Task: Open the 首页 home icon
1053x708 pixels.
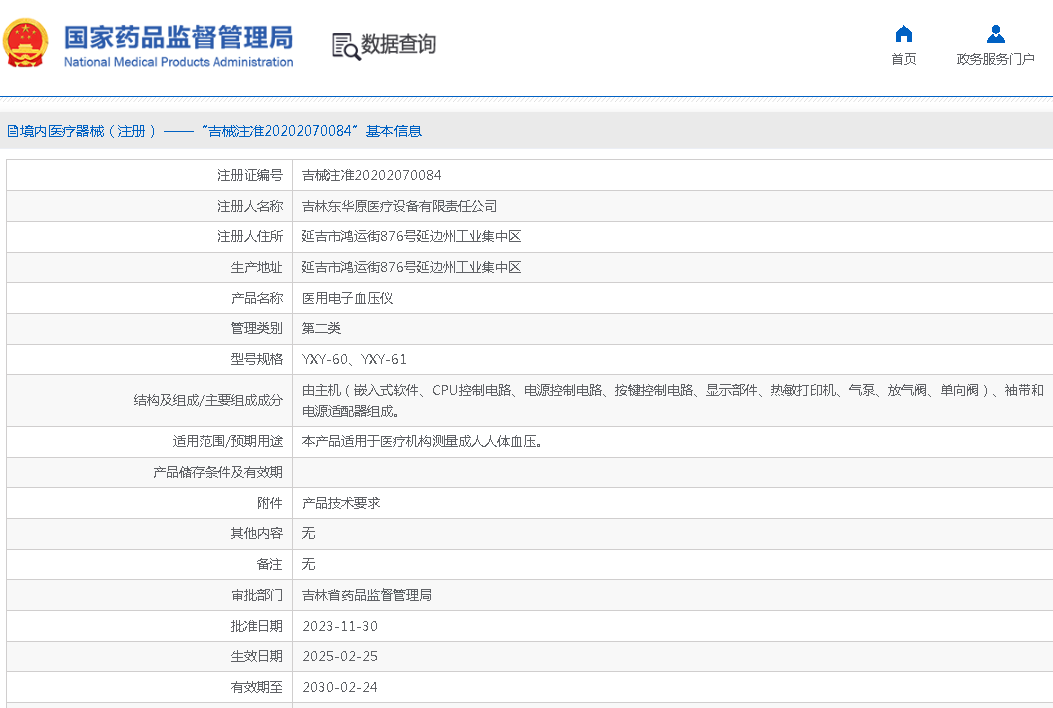Action: tap(904, 34)
